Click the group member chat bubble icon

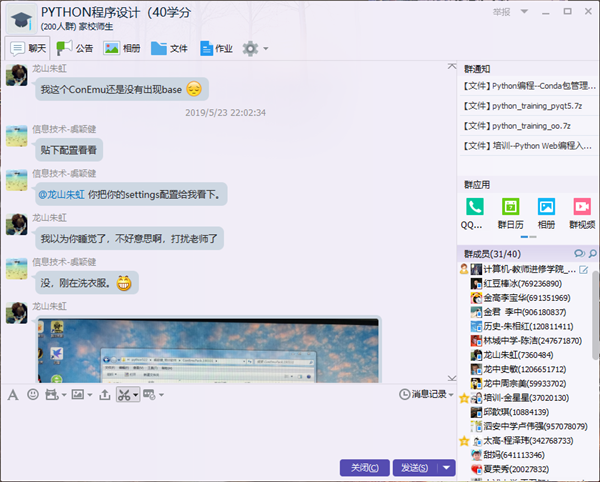pyautogui.click(x=579, y=253)
